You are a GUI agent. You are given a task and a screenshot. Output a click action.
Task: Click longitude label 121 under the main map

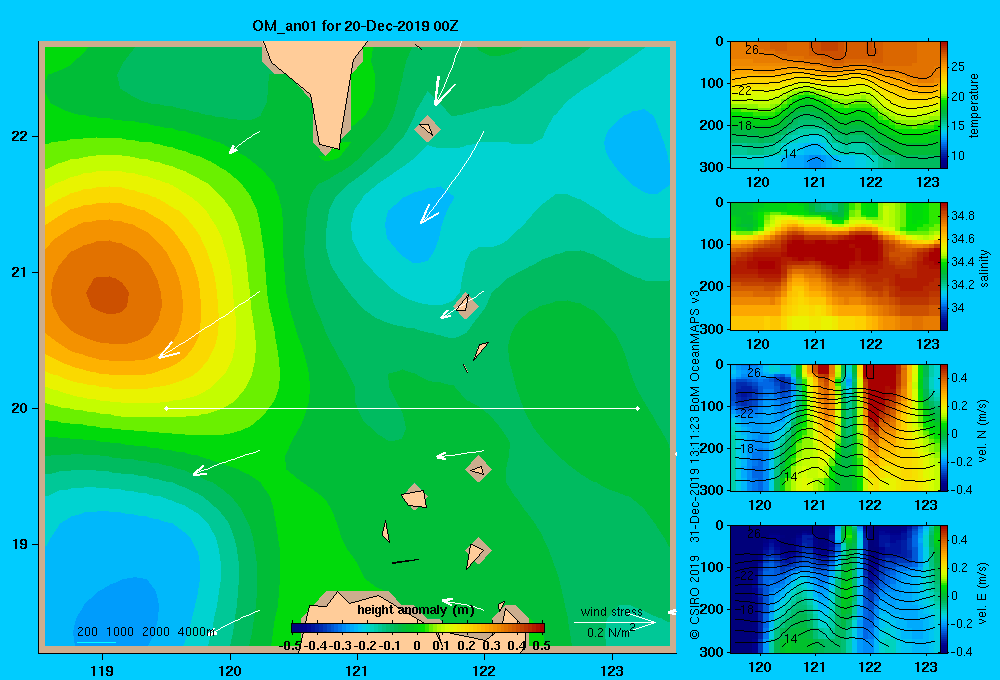coord(357,670)
